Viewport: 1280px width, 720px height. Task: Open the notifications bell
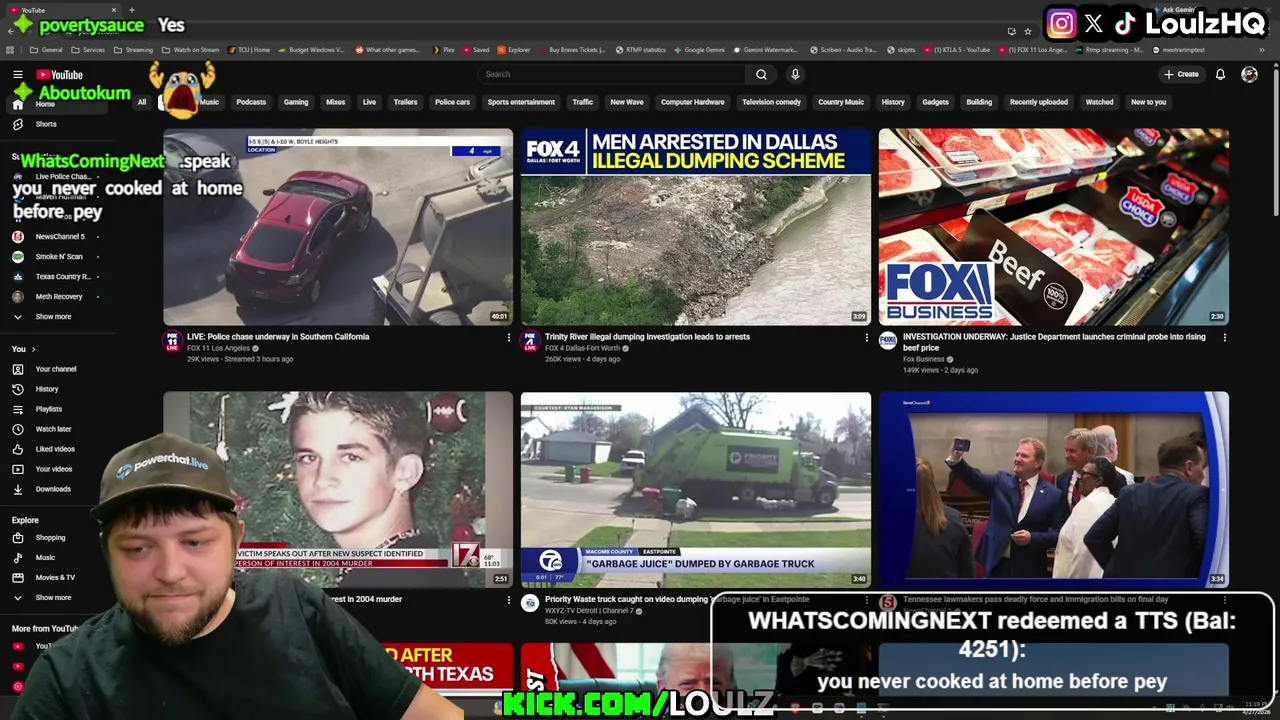coord(1220,74)
